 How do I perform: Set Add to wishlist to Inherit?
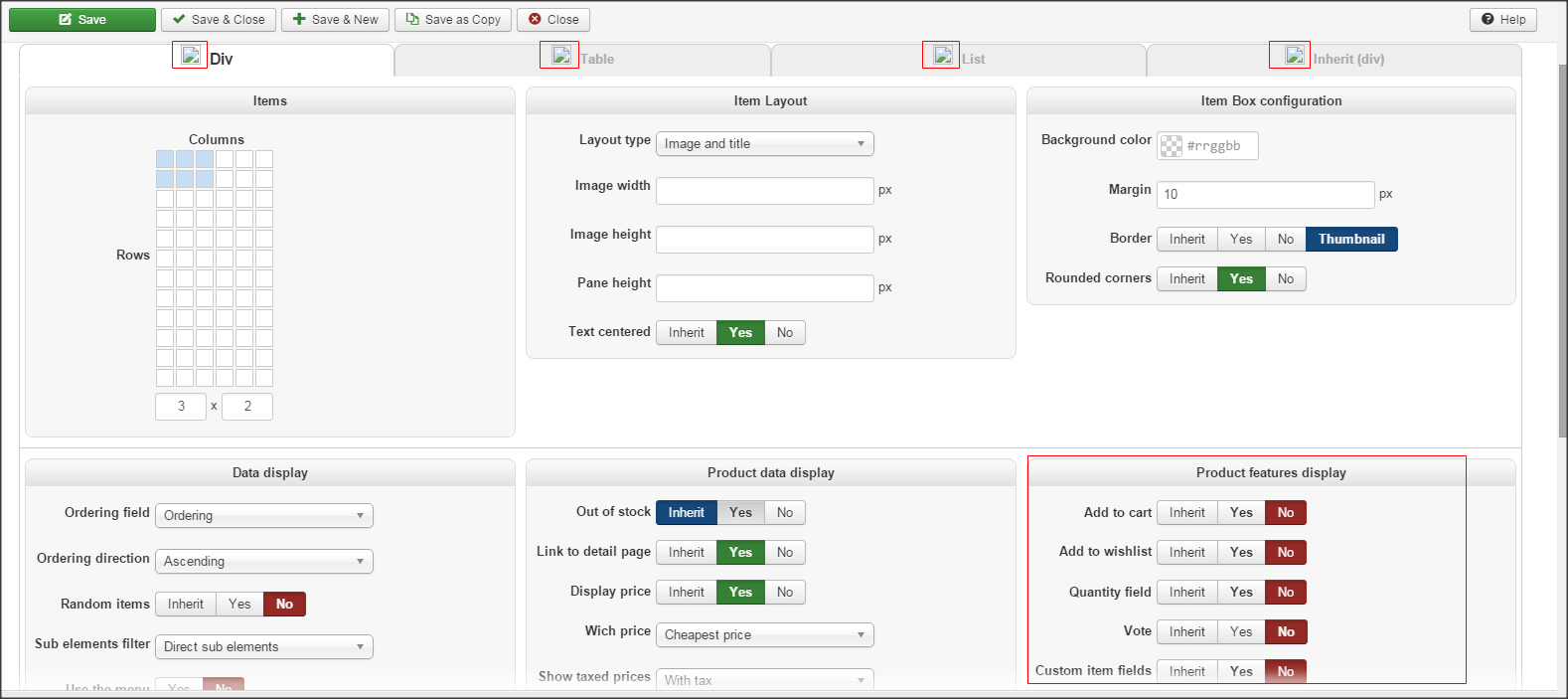1187,553
